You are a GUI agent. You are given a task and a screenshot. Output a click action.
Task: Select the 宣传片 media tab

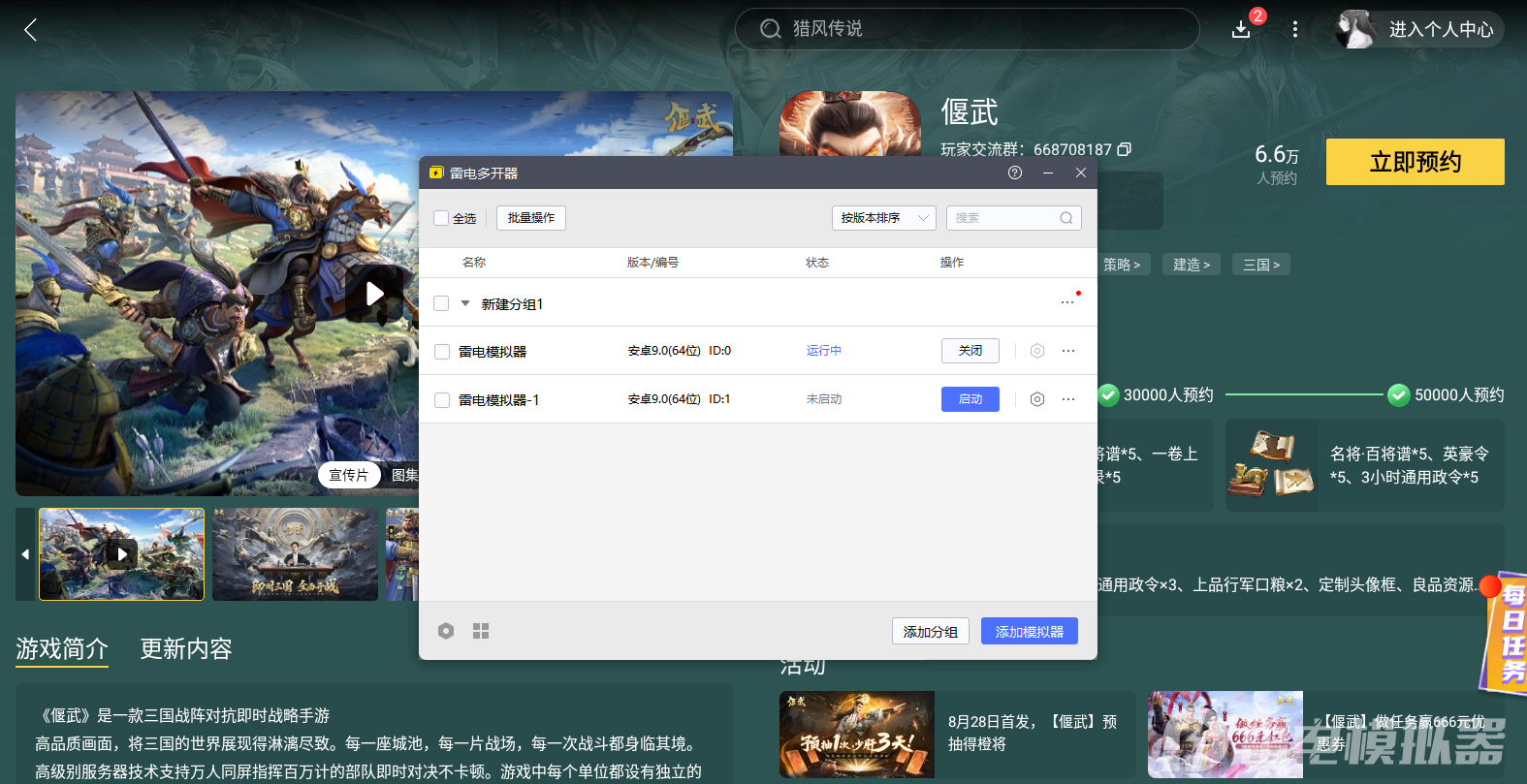(x=349, y=475)
